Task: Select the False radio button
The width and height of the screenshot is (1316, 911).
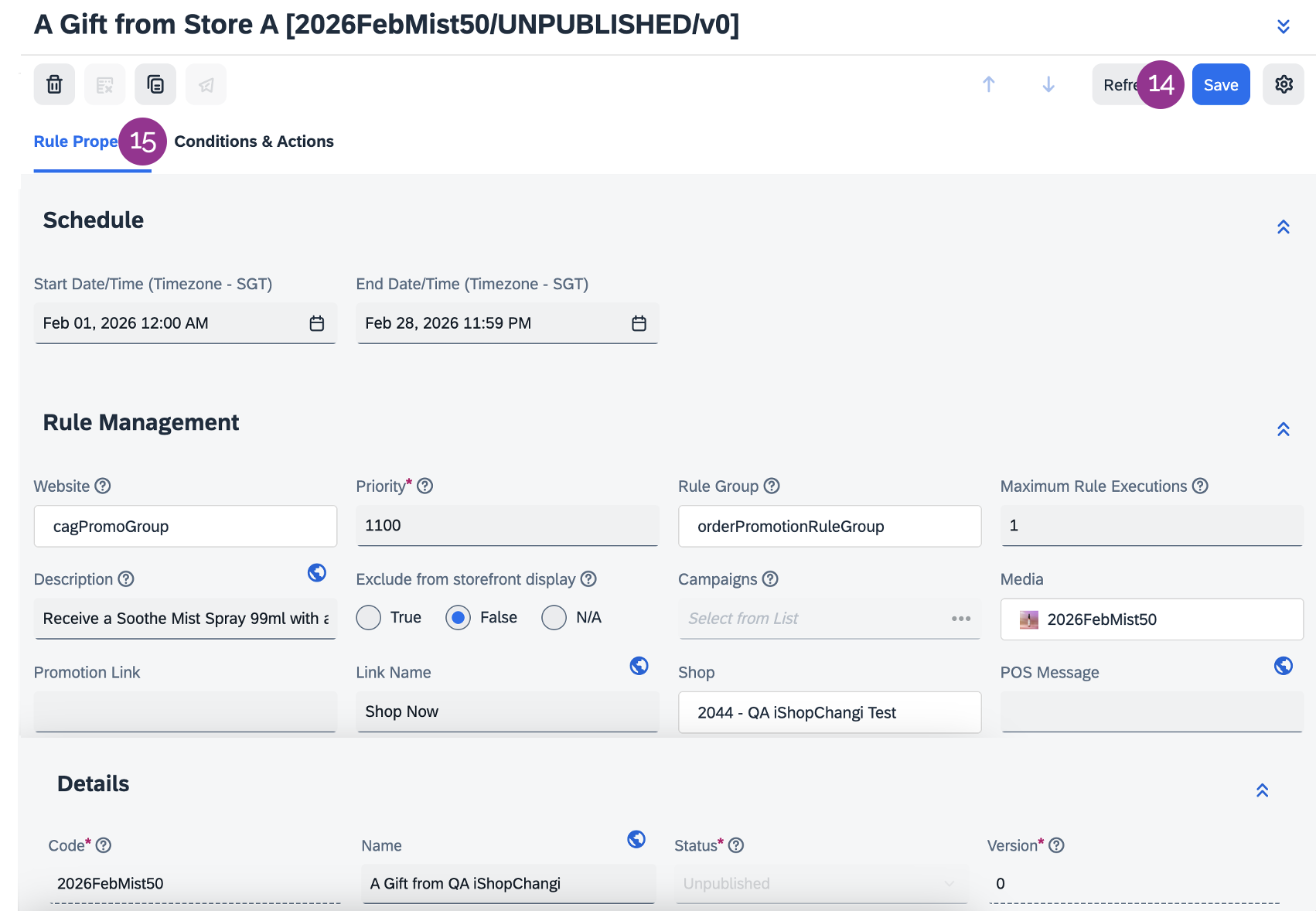Action: point(458,618)
